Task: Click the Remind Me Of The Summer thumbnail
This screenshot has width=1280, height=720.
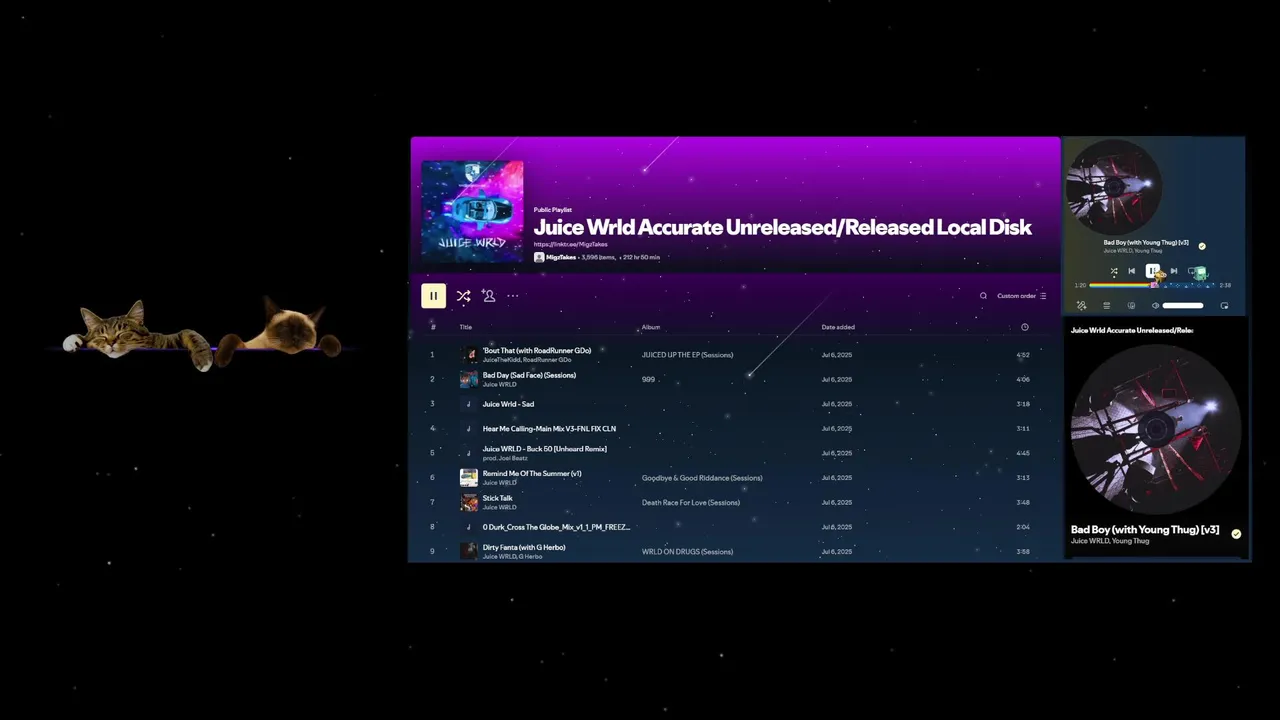Action: 468,478
